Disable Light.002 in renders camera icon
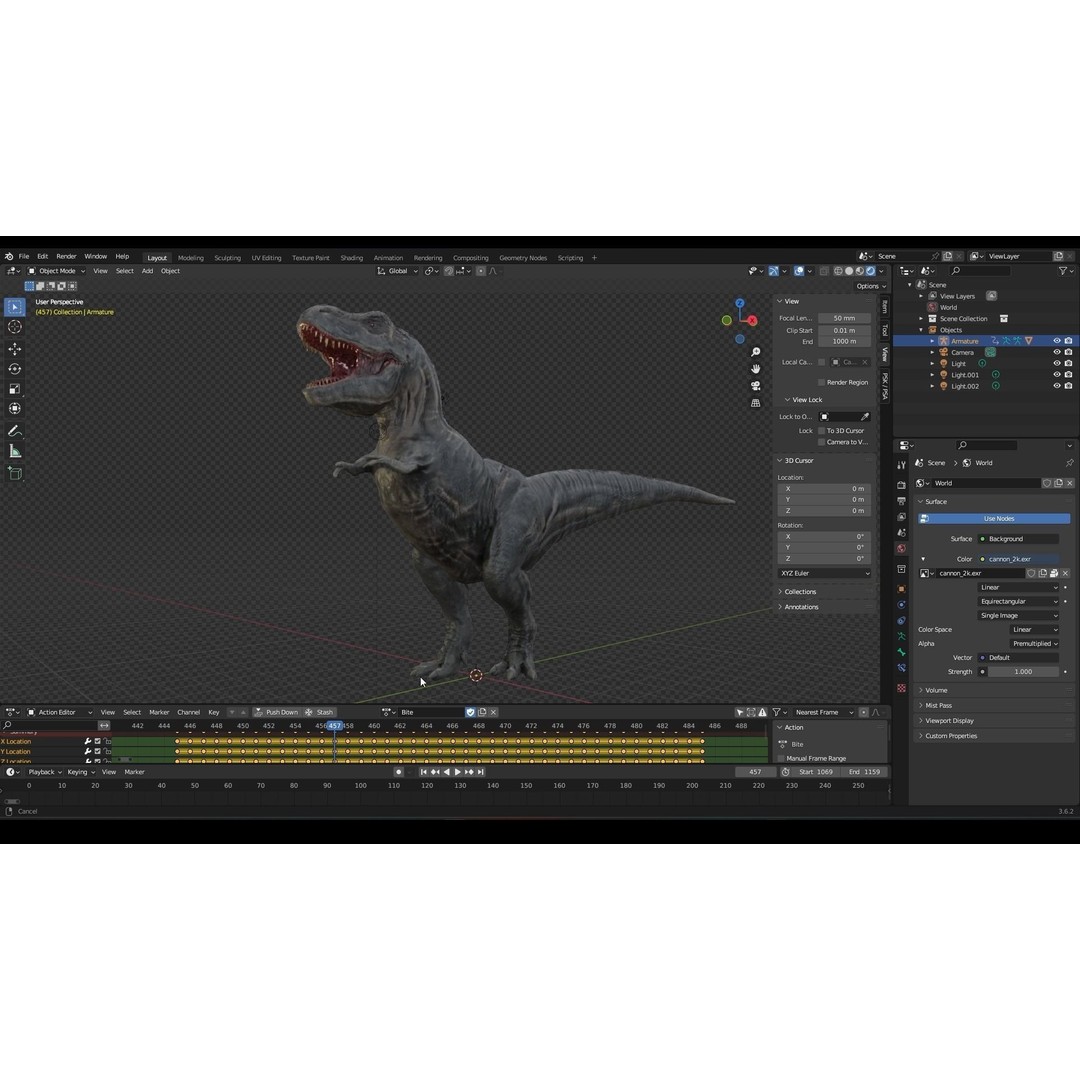This screenshot has width=1080, height=1080. [x=1068, y=386]
